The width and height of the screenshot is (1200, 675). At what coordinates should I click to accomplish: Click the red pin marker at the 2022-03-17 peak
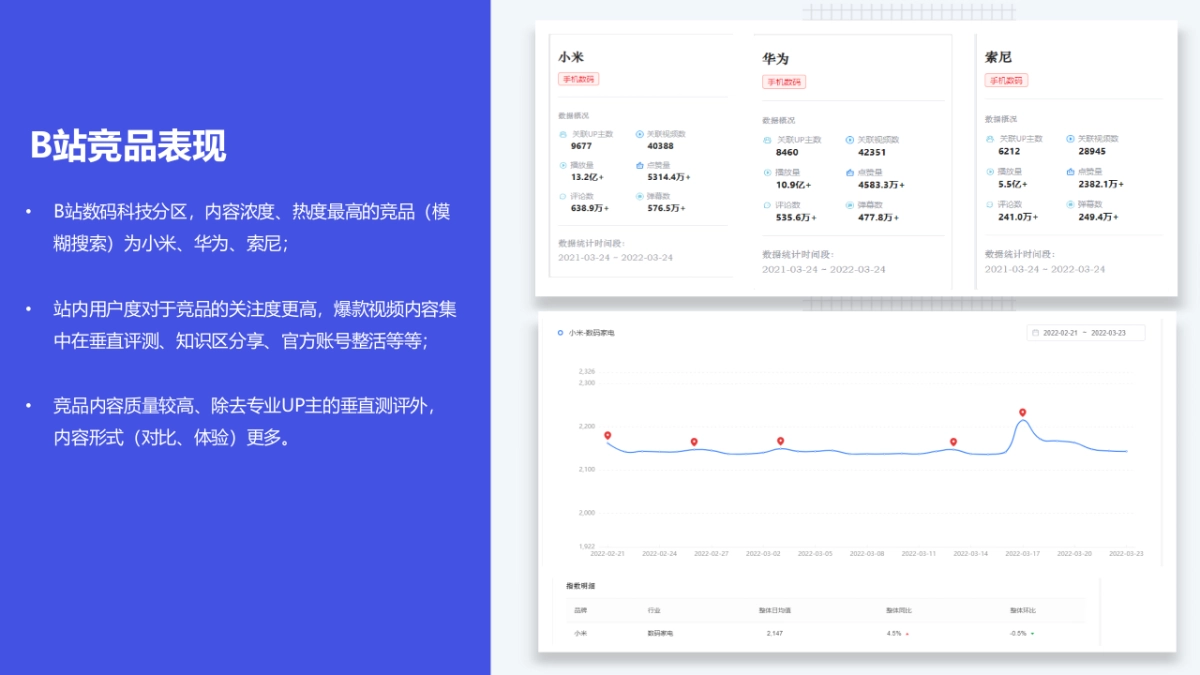click(1022, 410)
